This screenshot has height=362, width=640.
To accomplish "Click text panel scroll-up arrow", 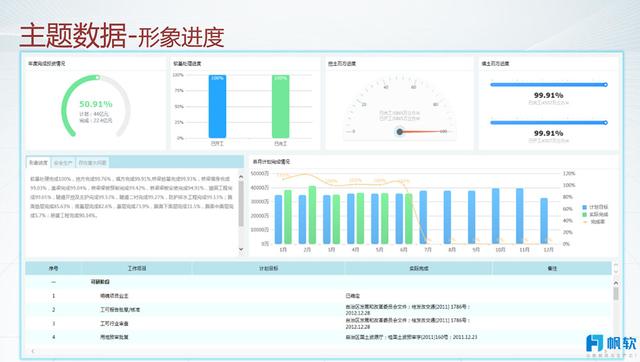I will click(241, 177).
